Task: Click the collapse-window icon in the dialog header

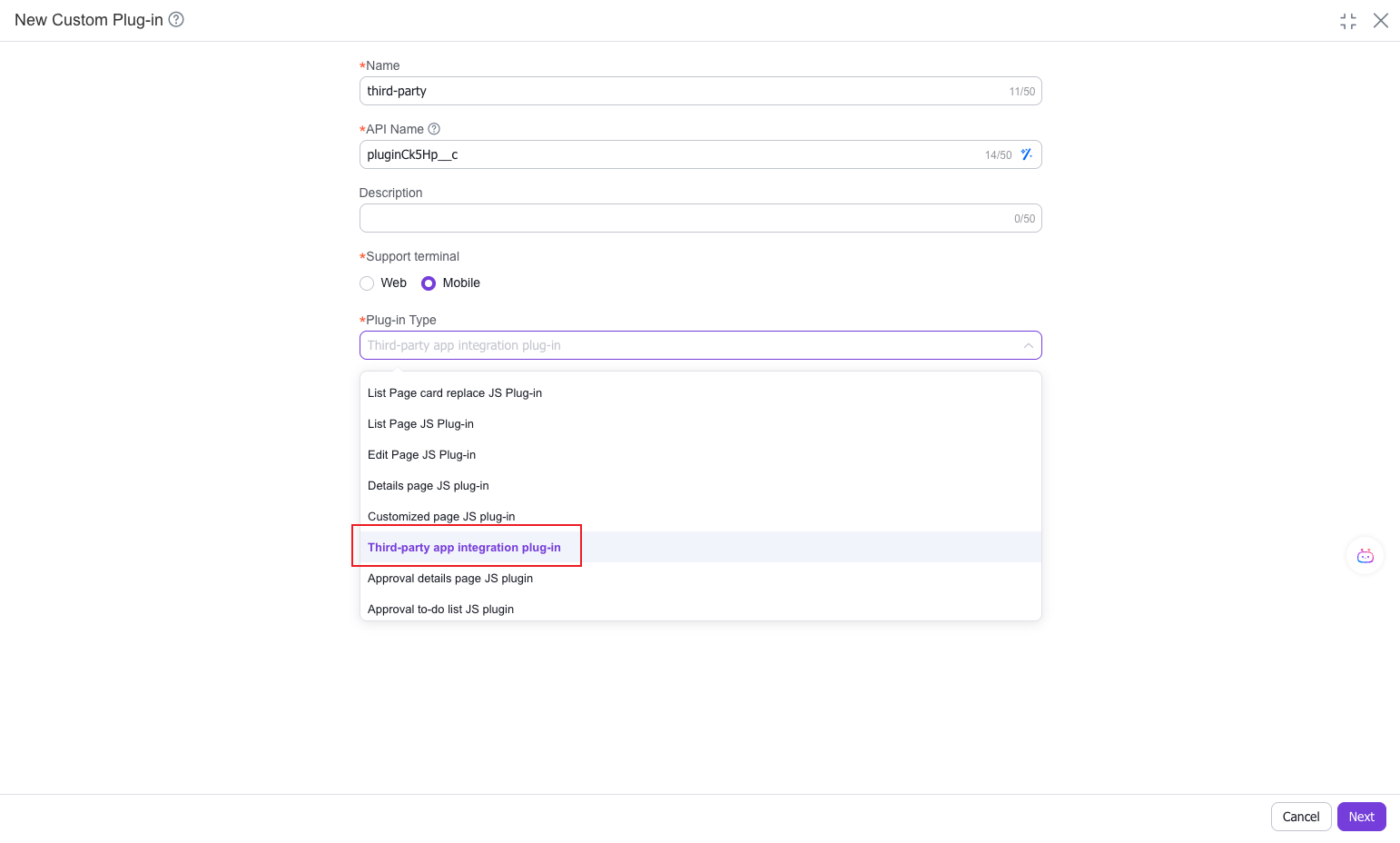Action: (x=1348, y=20)
